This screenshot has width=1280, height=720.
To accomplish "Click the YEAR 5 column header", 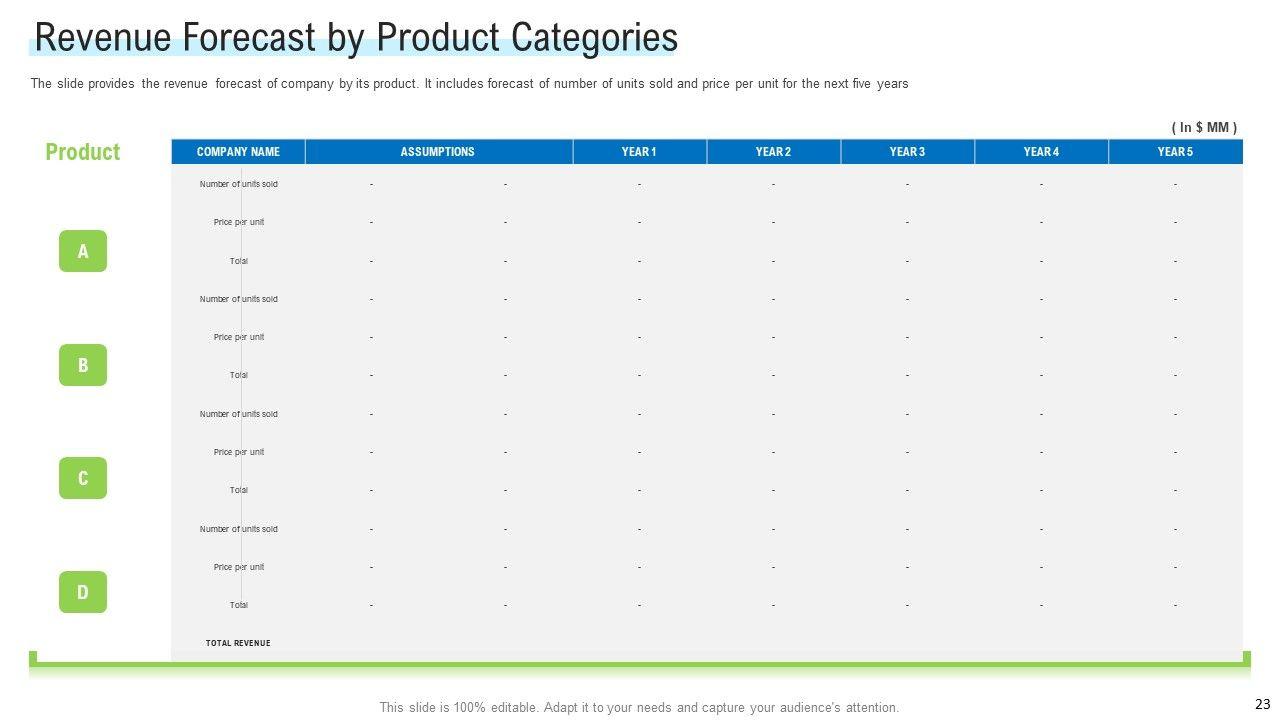I will pos(1175,152).
